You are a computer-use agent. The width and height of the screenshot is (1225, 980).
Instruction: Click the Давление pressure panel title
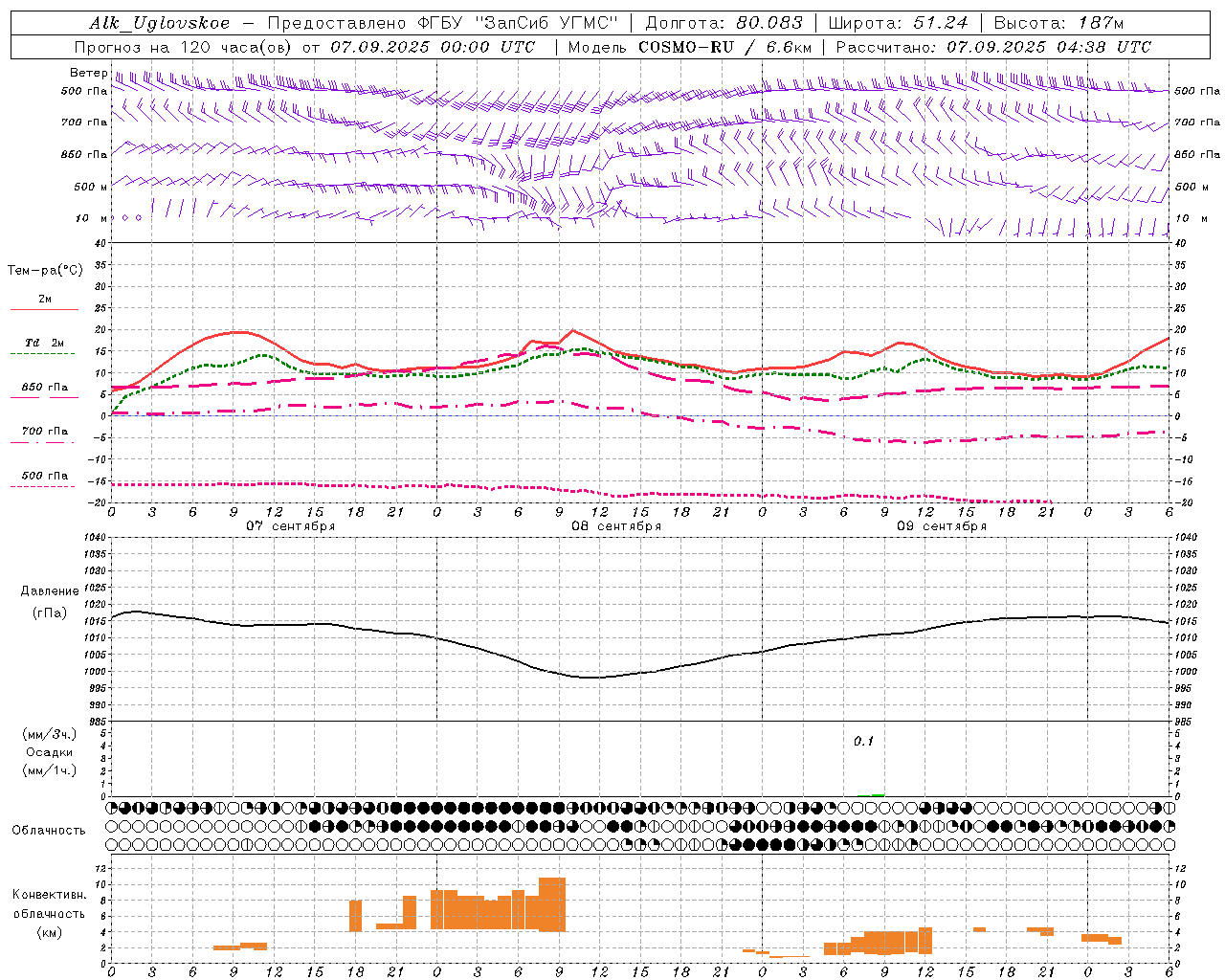tap(50, 591)
